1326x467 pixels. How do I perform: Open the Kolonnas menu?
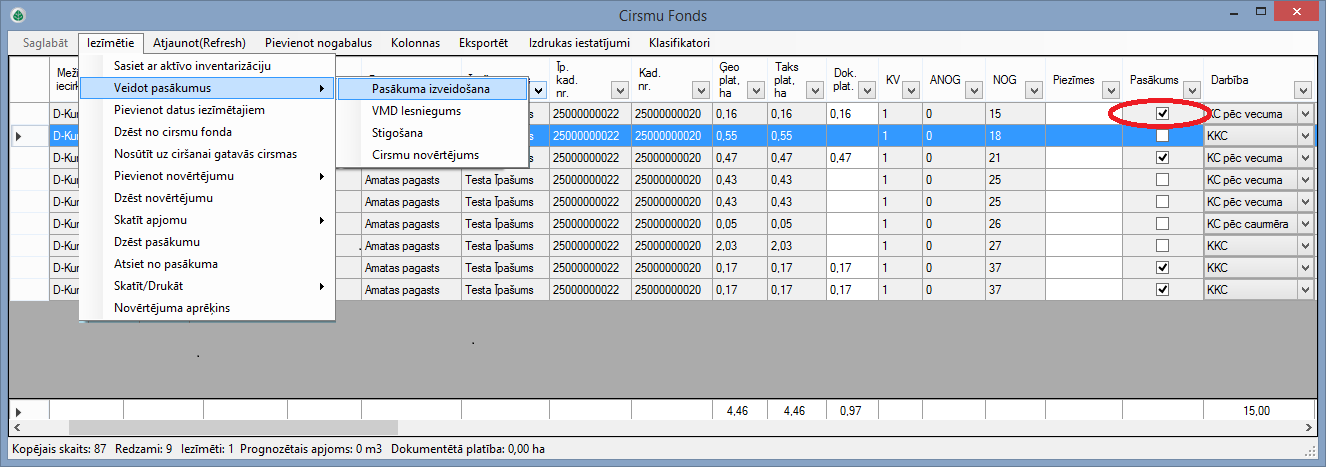415,43
